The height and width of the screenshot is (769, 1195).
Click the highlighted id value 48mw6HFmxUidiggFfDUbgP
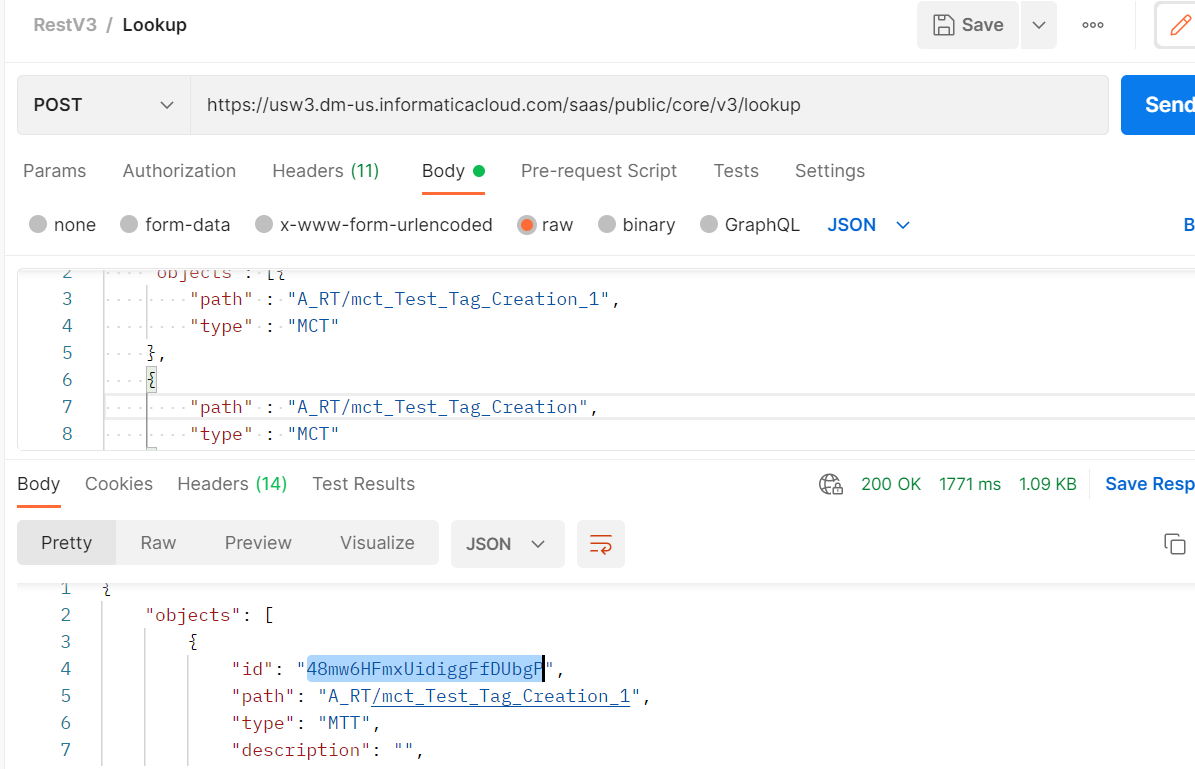[x=424, y=668]
